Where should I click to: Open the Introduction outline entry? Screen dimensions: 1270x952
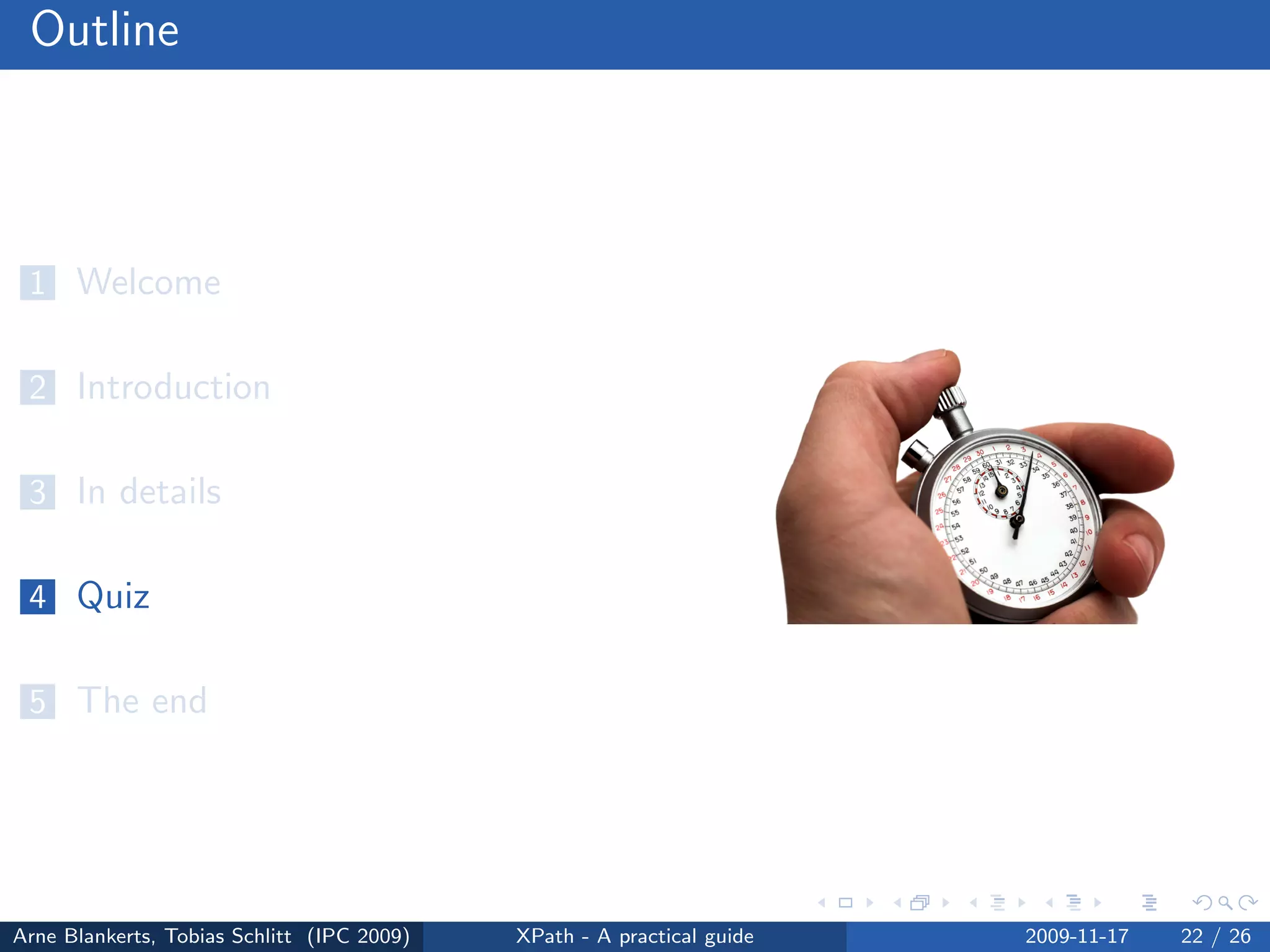174,387
